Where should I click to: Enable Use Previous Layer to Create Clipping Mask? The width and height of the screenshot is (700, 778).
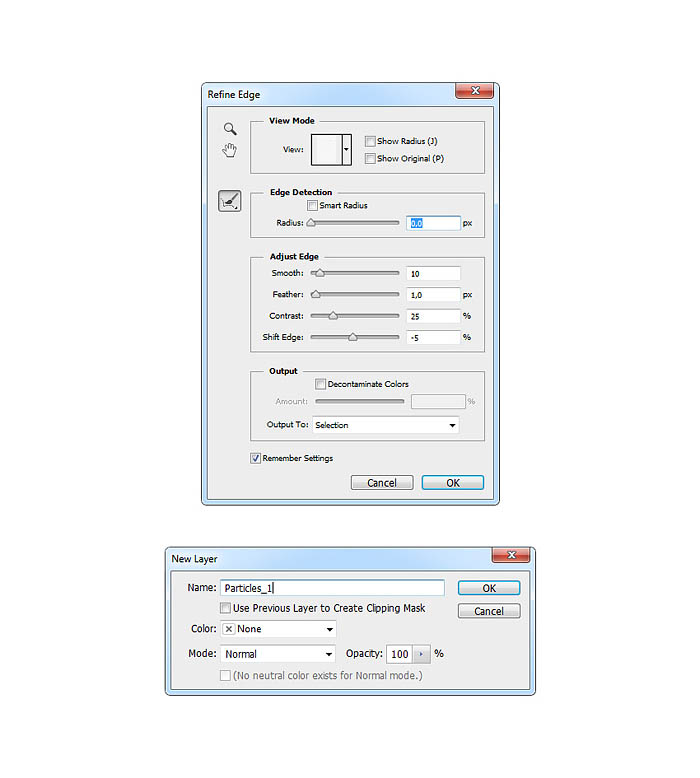point(225,608)
